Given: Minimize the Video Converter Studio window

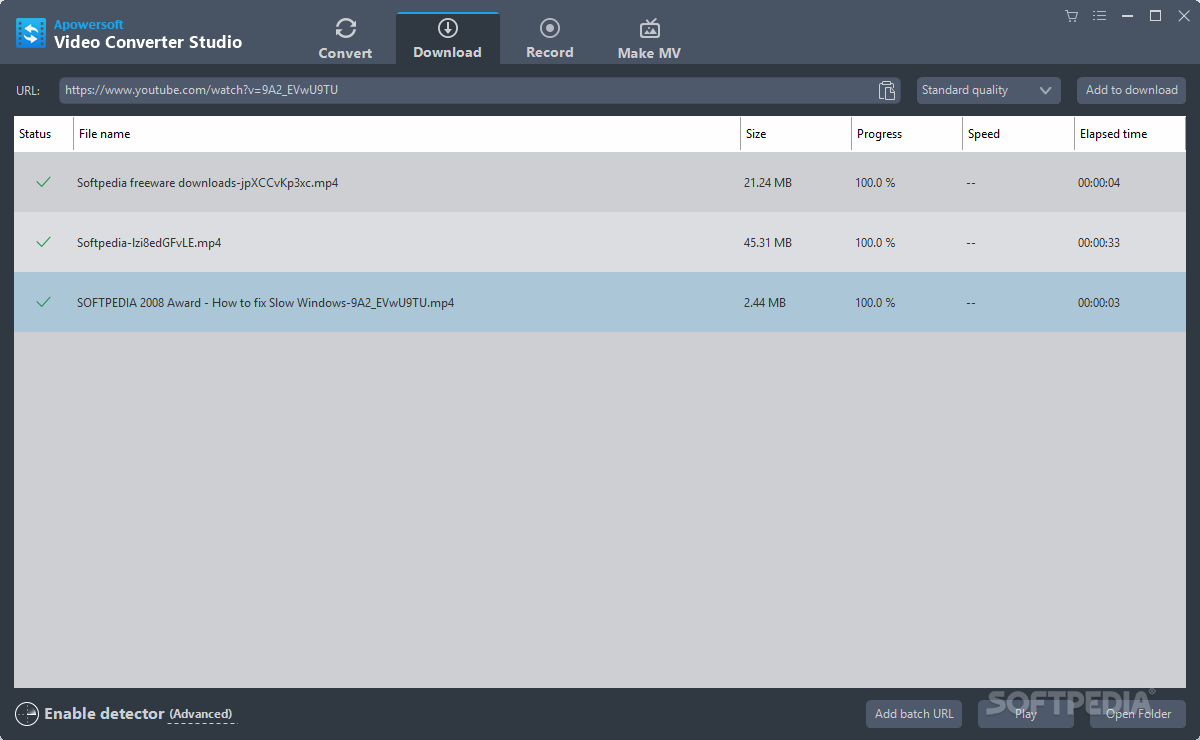Looking at the screenshot, I should point(1128,16).
